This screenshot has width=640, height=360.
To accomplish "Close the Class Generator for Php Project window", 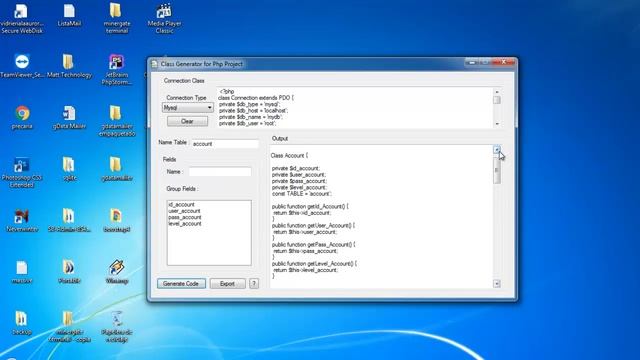I will 504,62.
